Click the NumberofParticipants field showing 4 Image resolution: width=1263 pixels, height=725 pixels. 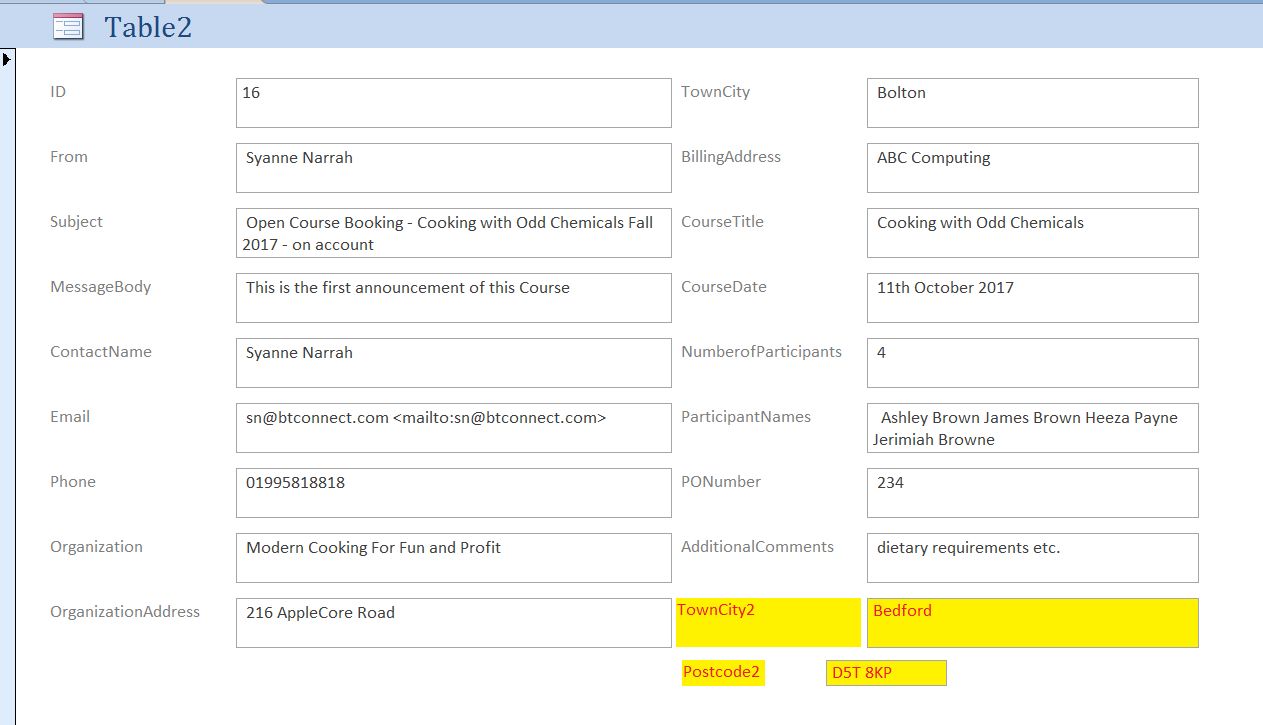(x=1033, y=363)
